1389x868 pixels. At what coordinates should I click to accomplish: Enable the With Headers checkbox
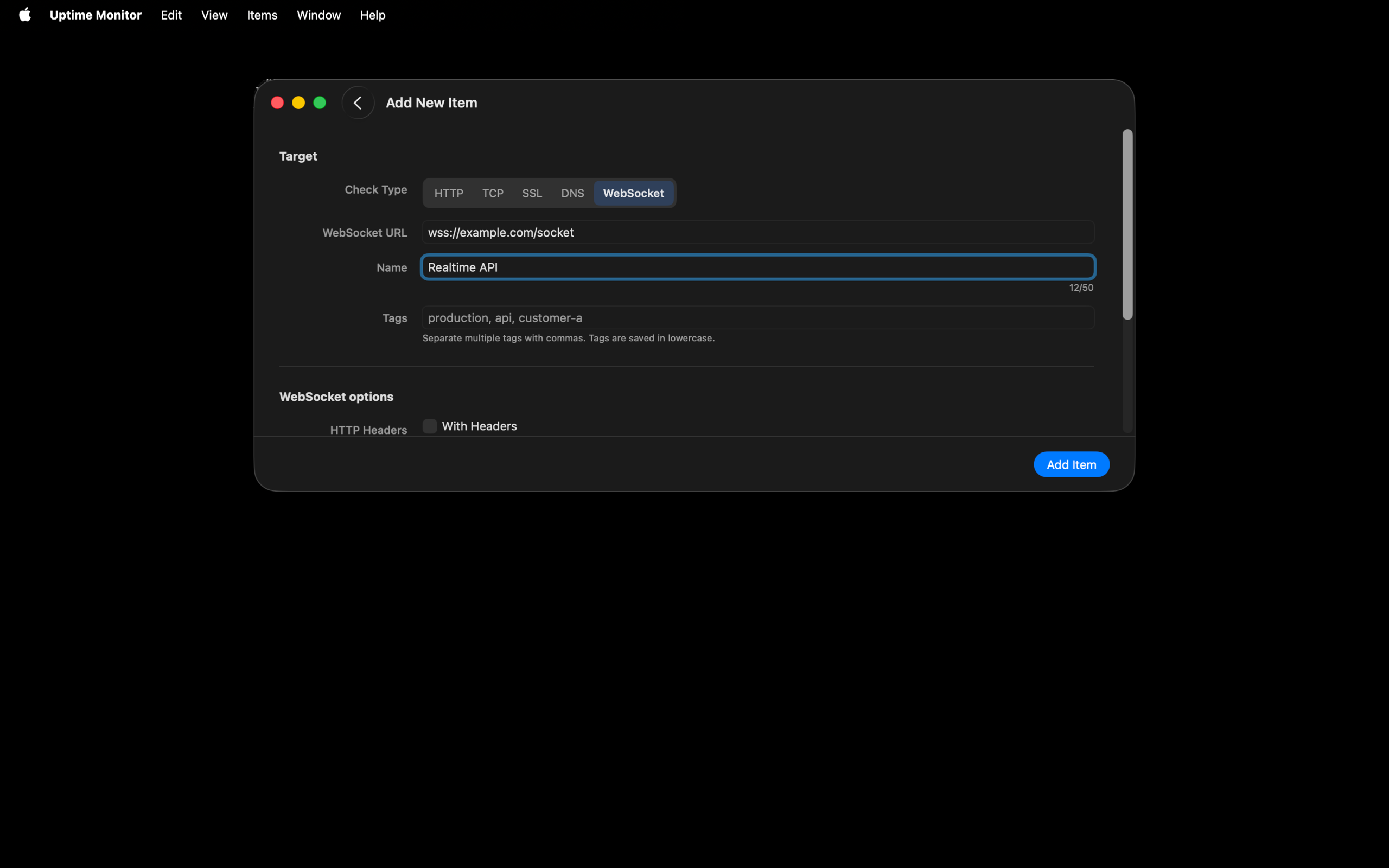429,426
